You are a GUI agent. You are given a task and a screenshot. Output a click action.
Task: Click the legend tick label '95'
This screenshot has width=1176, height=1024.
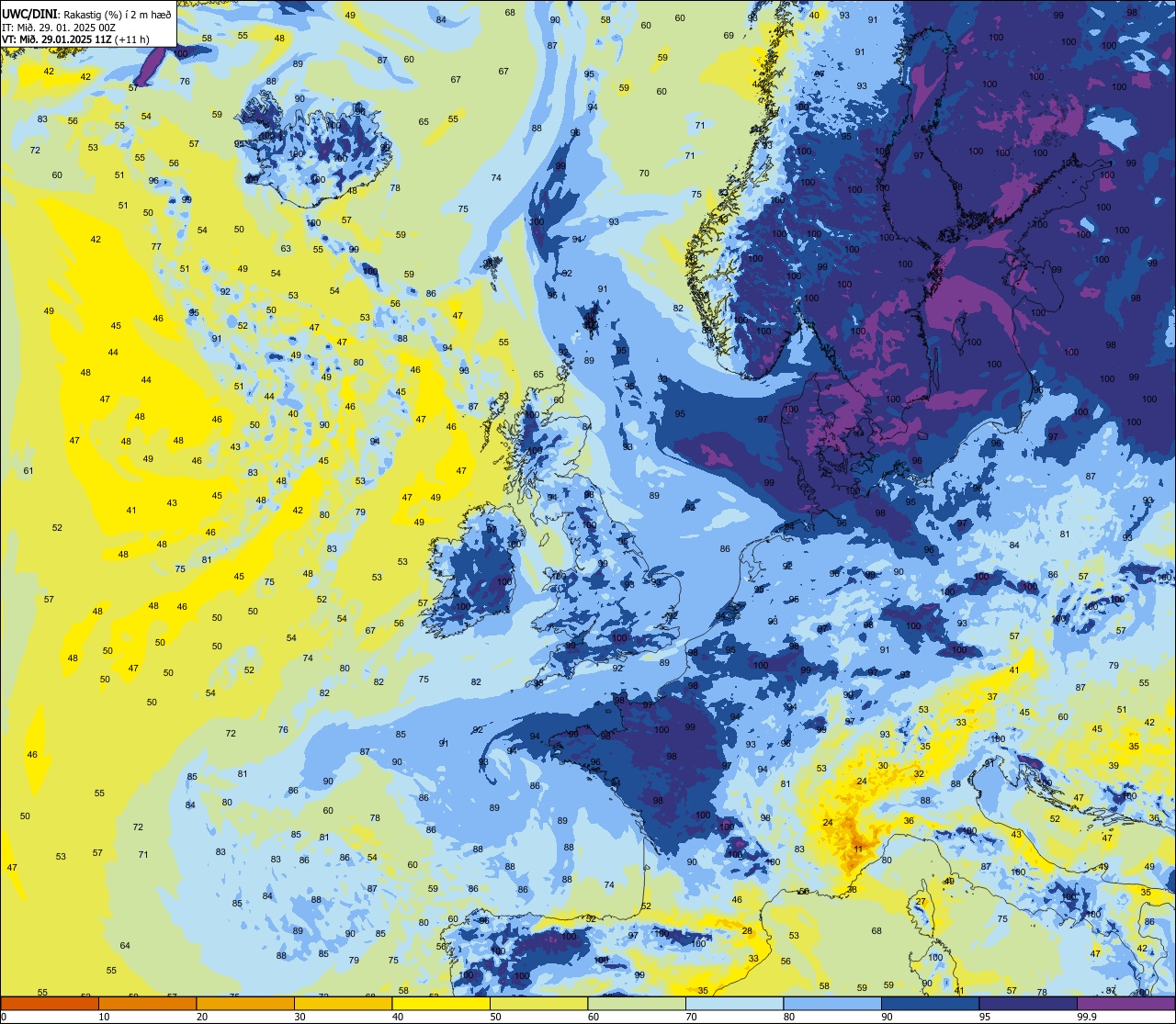(x=985, y=1017)
